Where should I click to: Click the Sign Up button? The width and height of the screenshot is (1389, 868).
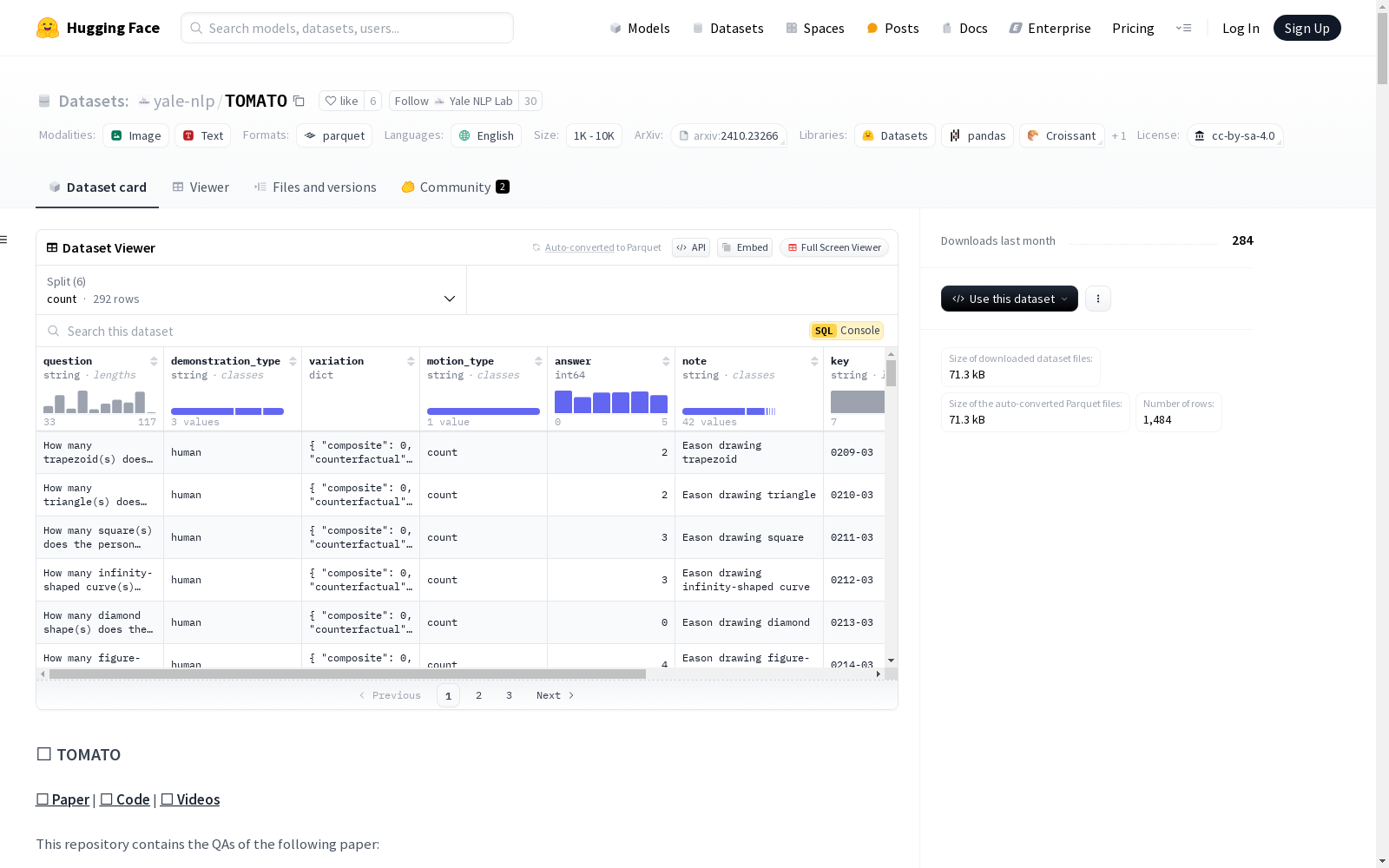[x=1307, y=28]
